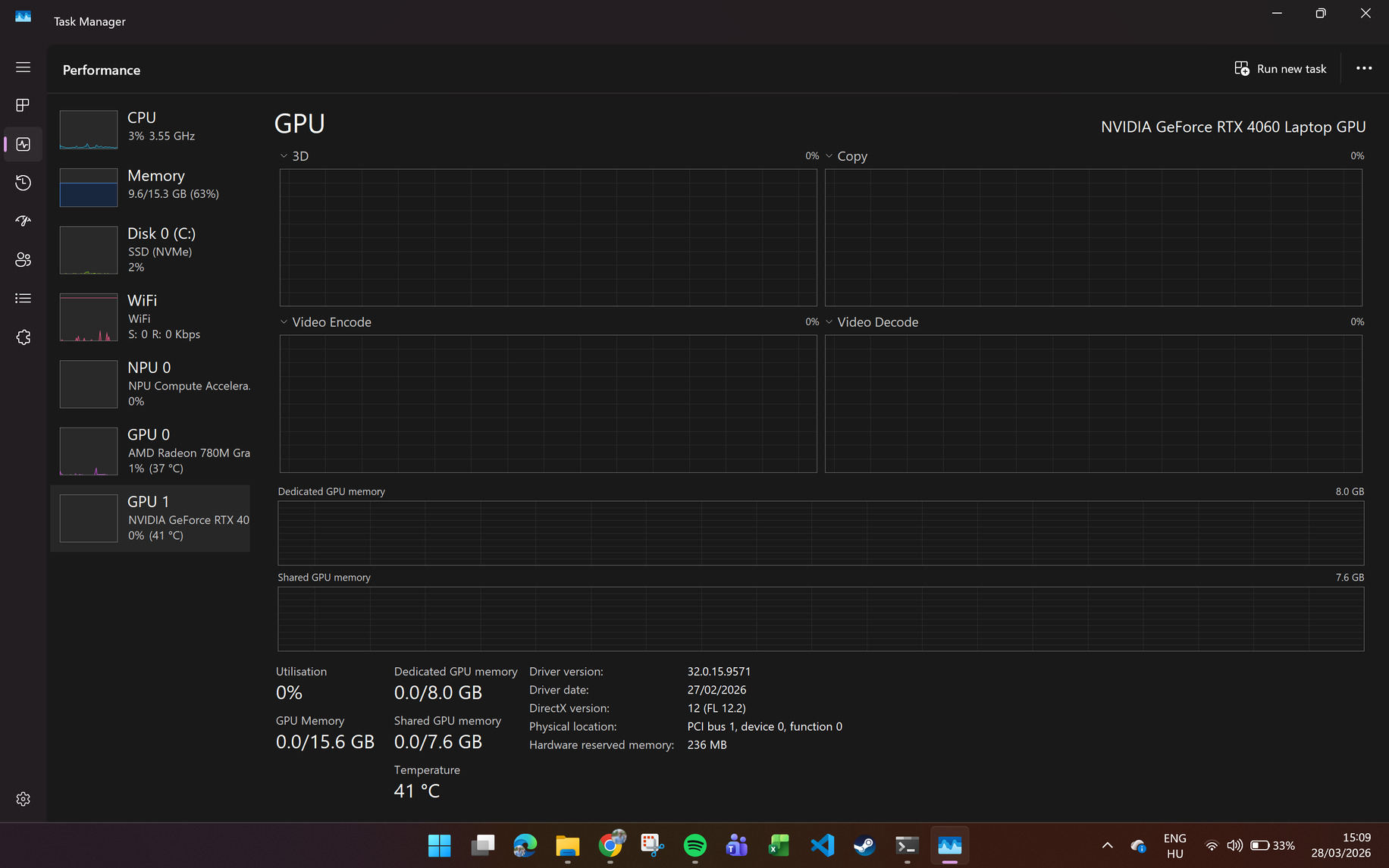Screen dimensions: 1389x868
Task: Open Google Chrome from taskbar
Action: tap(610, 845)
